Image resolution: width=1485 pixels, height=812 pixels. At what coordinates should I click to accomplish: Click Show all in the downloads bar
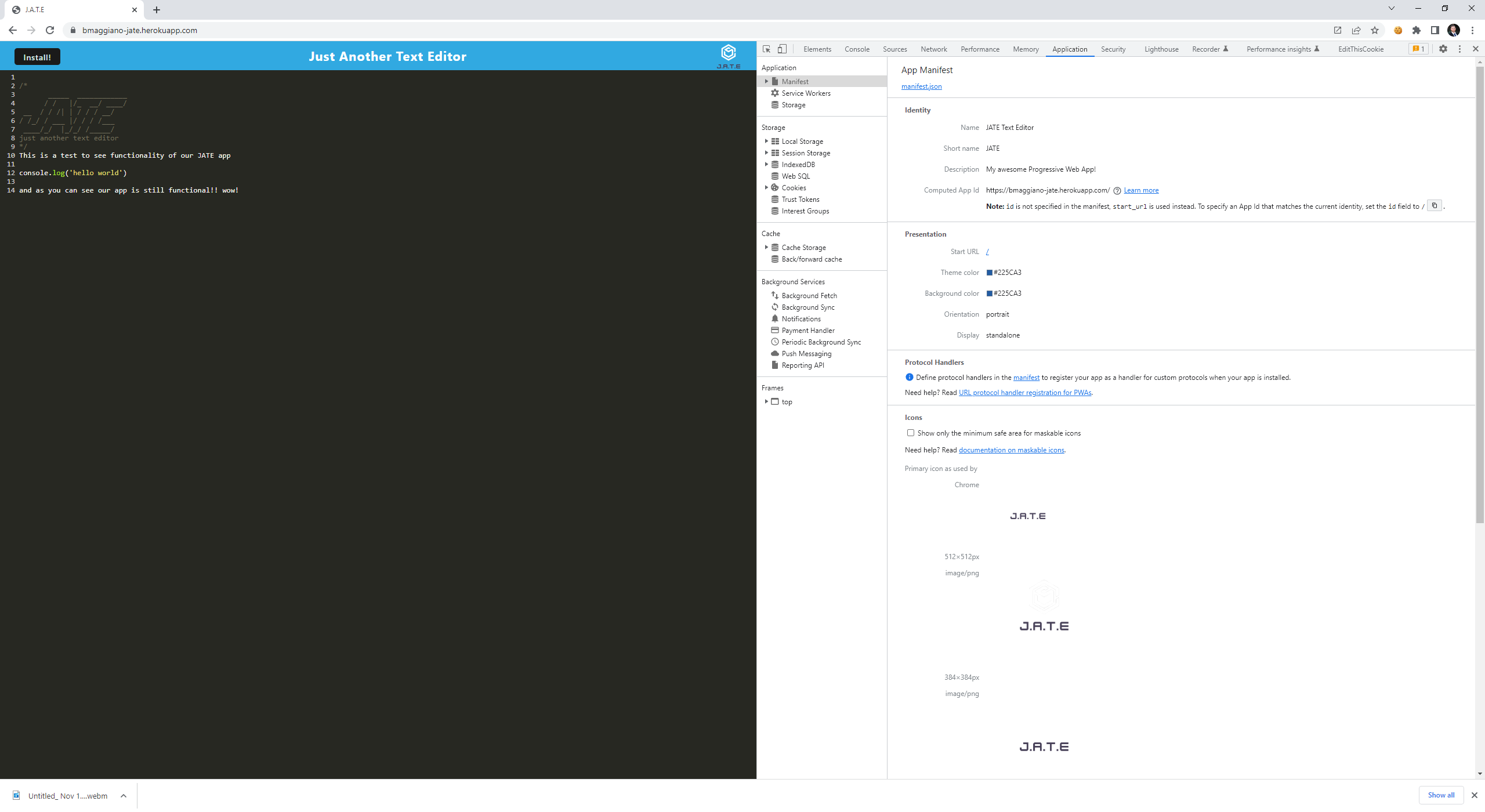point(1441,795)
